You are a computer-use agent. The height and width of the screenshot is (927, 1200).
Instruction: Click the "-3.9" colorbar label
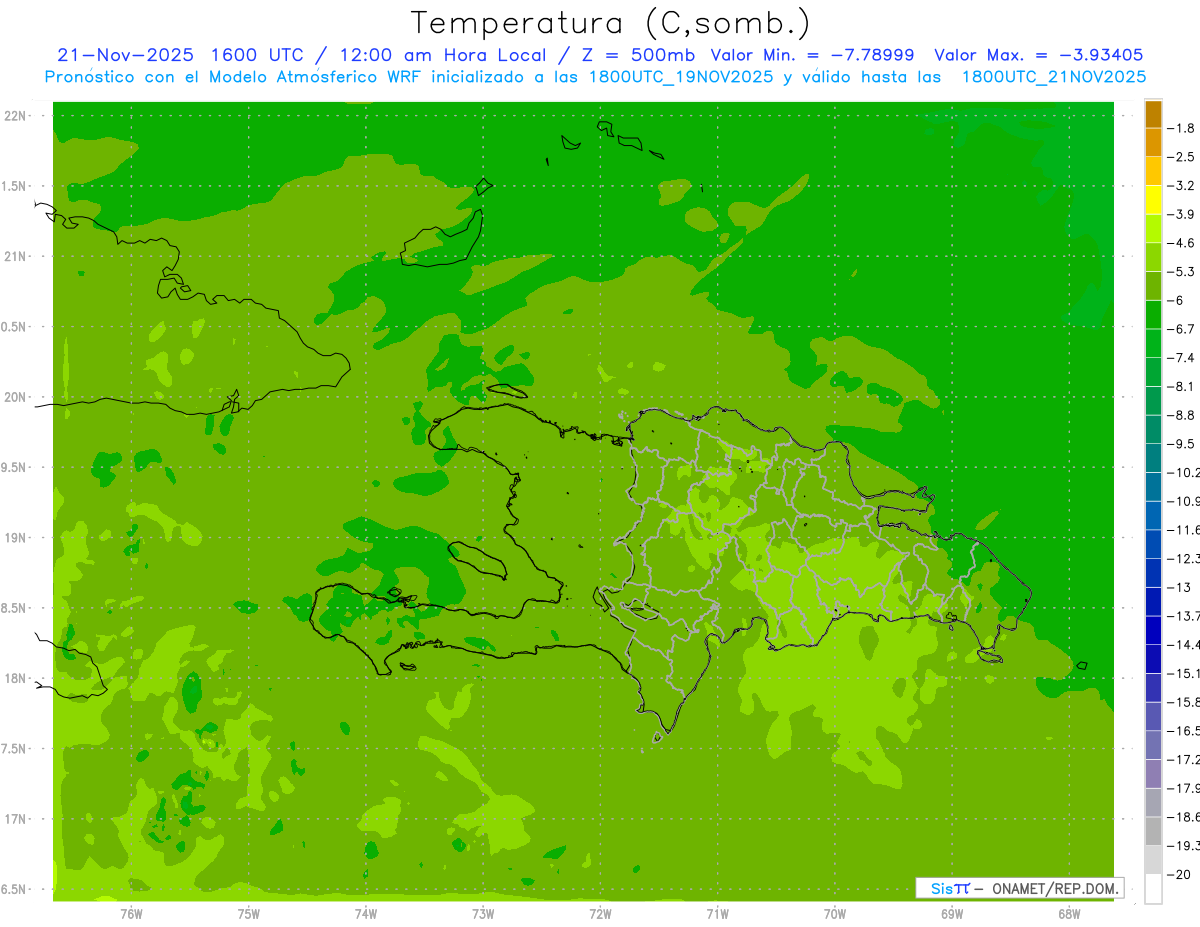tap(1182, 214)
